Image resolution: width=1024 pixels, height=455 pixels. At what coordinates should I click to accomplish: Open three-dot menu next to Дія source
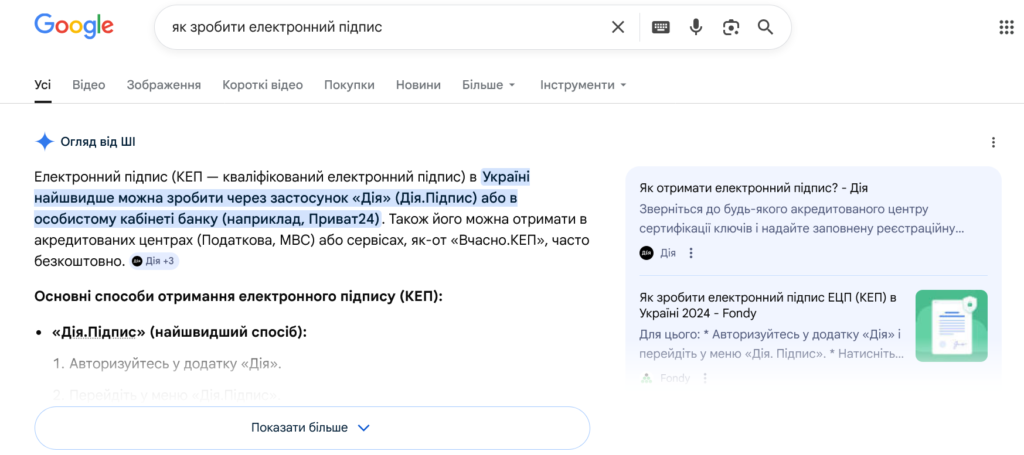click(692, 253)
